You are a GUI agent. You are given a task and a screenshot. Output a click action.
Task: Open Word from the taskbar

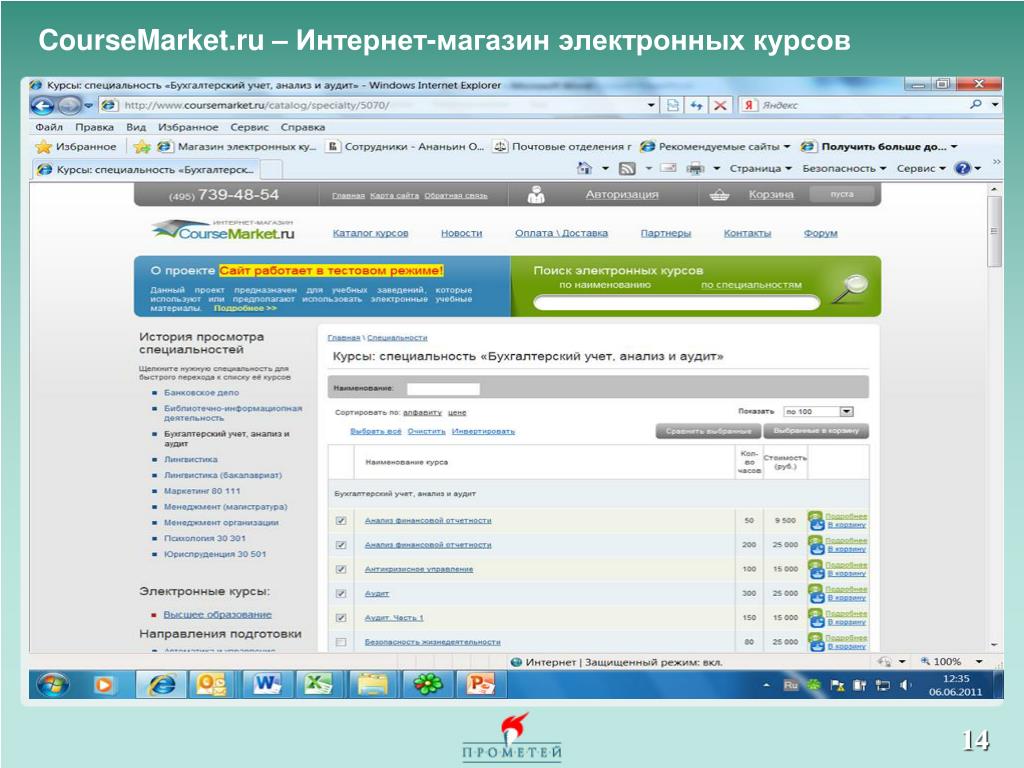point(266,684)
